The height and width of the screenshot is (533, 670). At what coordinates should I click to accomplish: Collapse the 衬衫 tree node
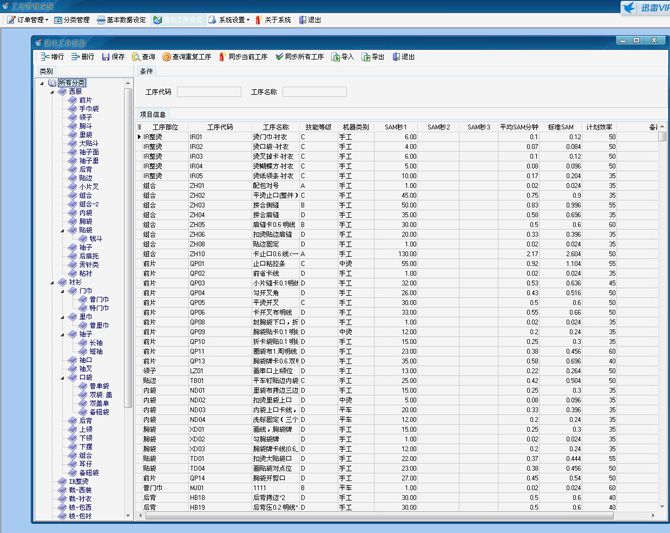click(x=52, y=282)
